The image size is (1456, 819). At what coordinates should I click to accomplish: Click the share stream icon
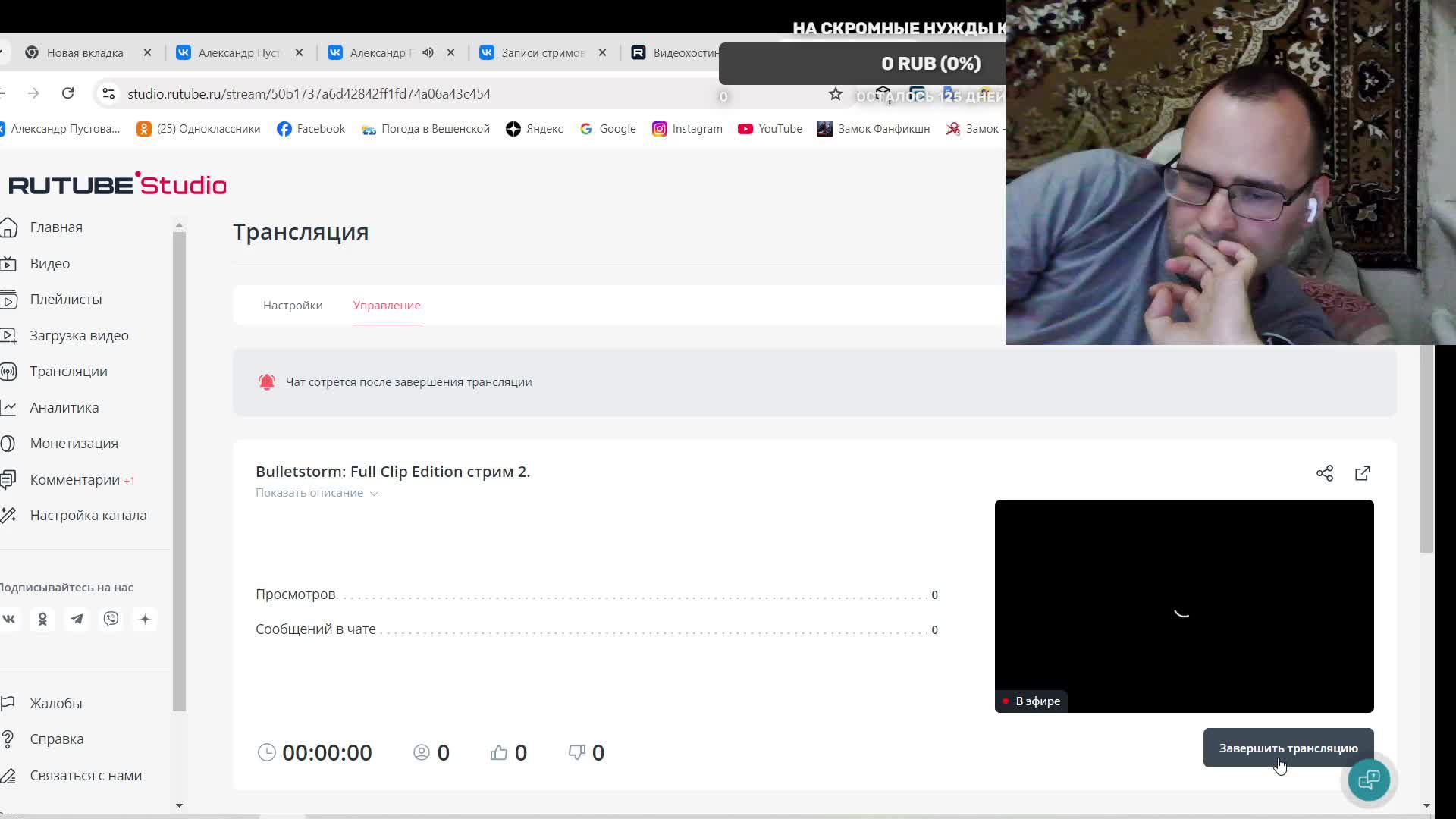pyautogui.click(x=1324, y=473)
